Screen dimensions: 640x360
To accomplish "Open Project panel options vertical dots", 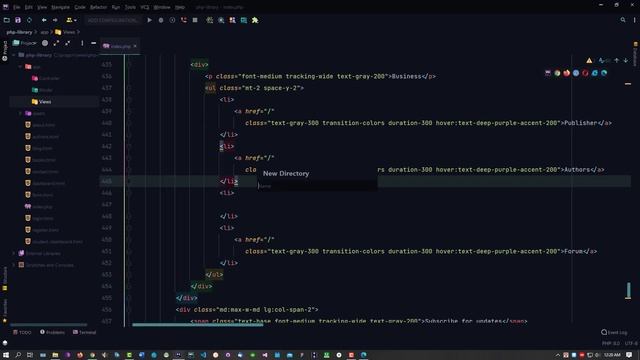I will coord(82,43).
